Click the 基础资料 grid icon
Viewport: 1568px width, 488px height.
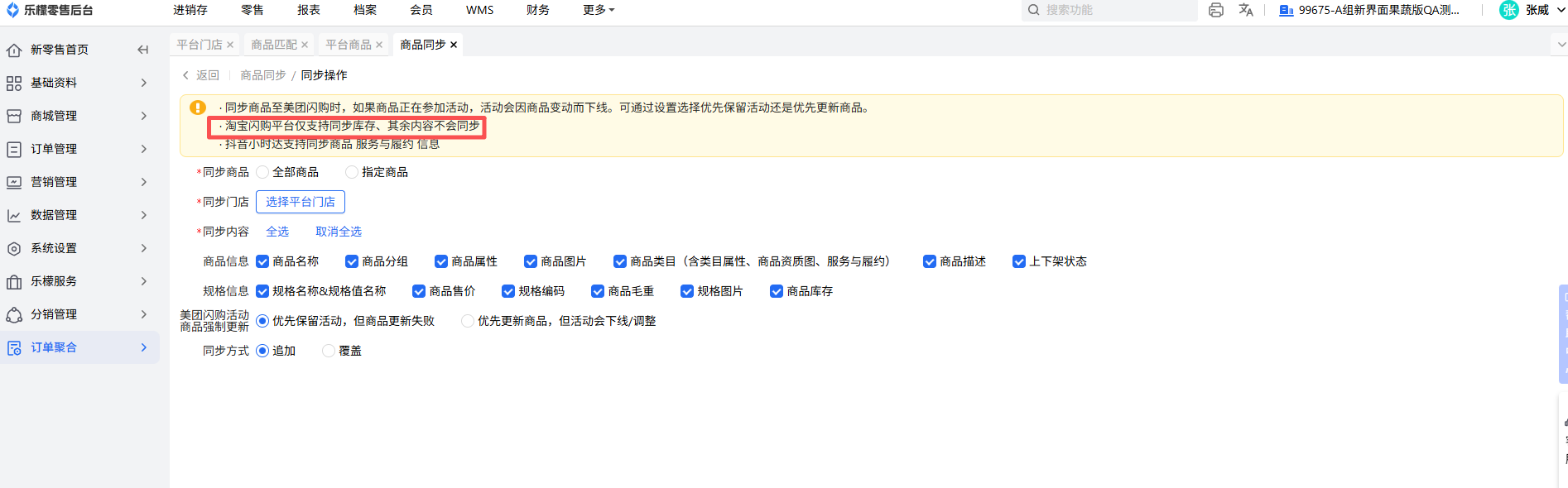point(14,84)
